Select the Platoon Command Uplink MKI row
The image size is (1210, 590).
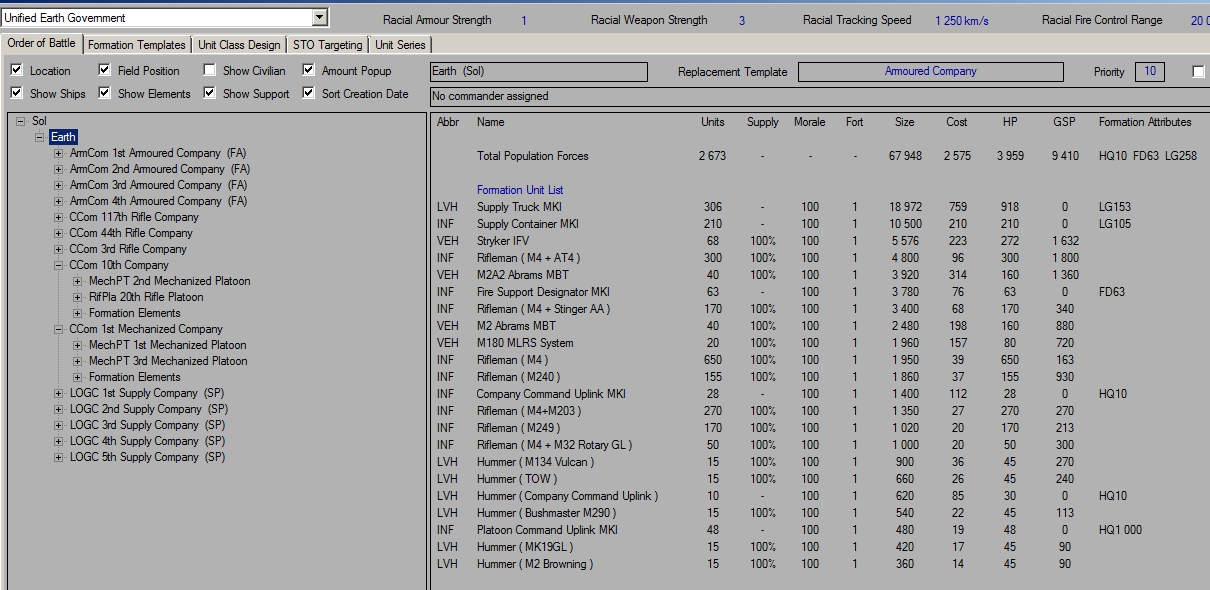[820, 530]
